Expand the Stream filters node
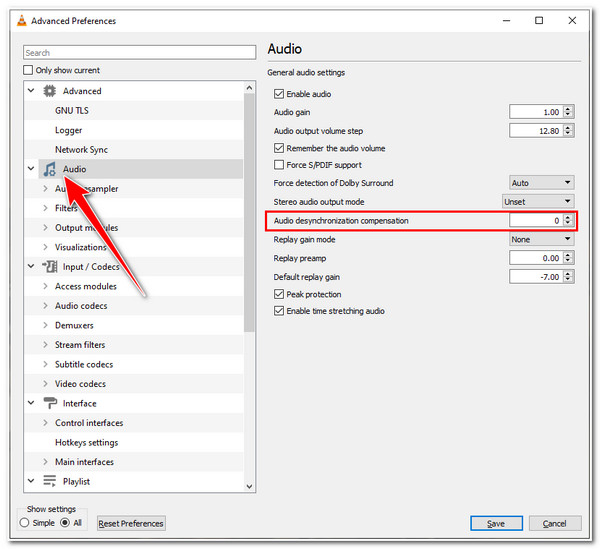 46,345
